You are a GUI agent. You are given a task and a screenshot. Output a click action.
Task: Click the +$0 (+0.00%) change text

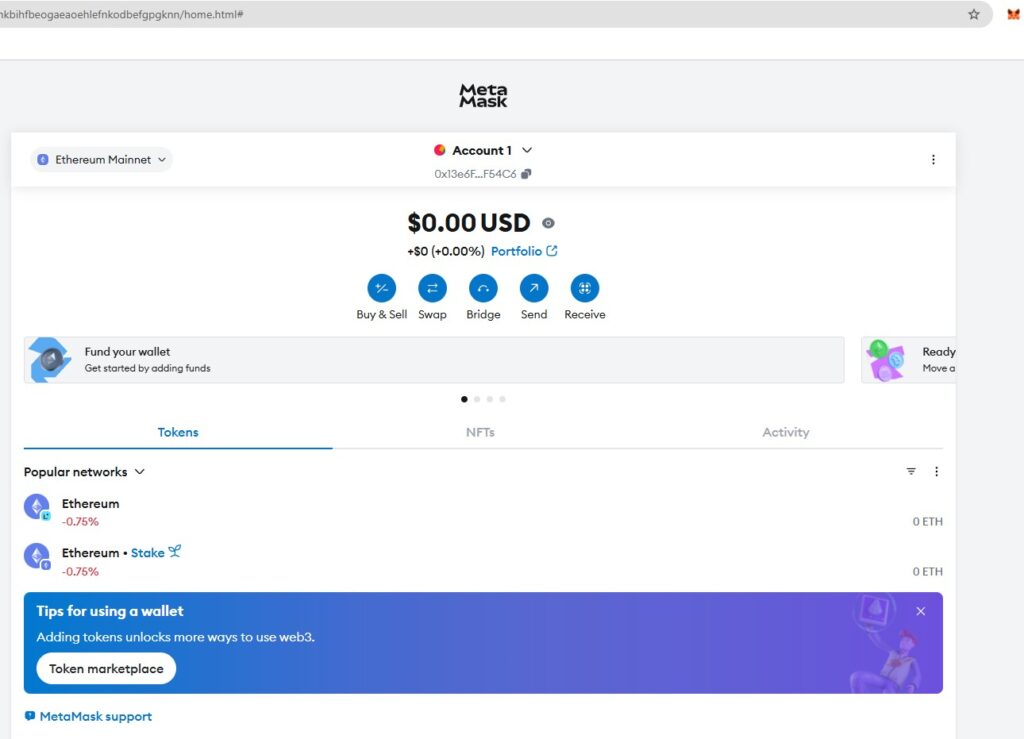[446, 251]
